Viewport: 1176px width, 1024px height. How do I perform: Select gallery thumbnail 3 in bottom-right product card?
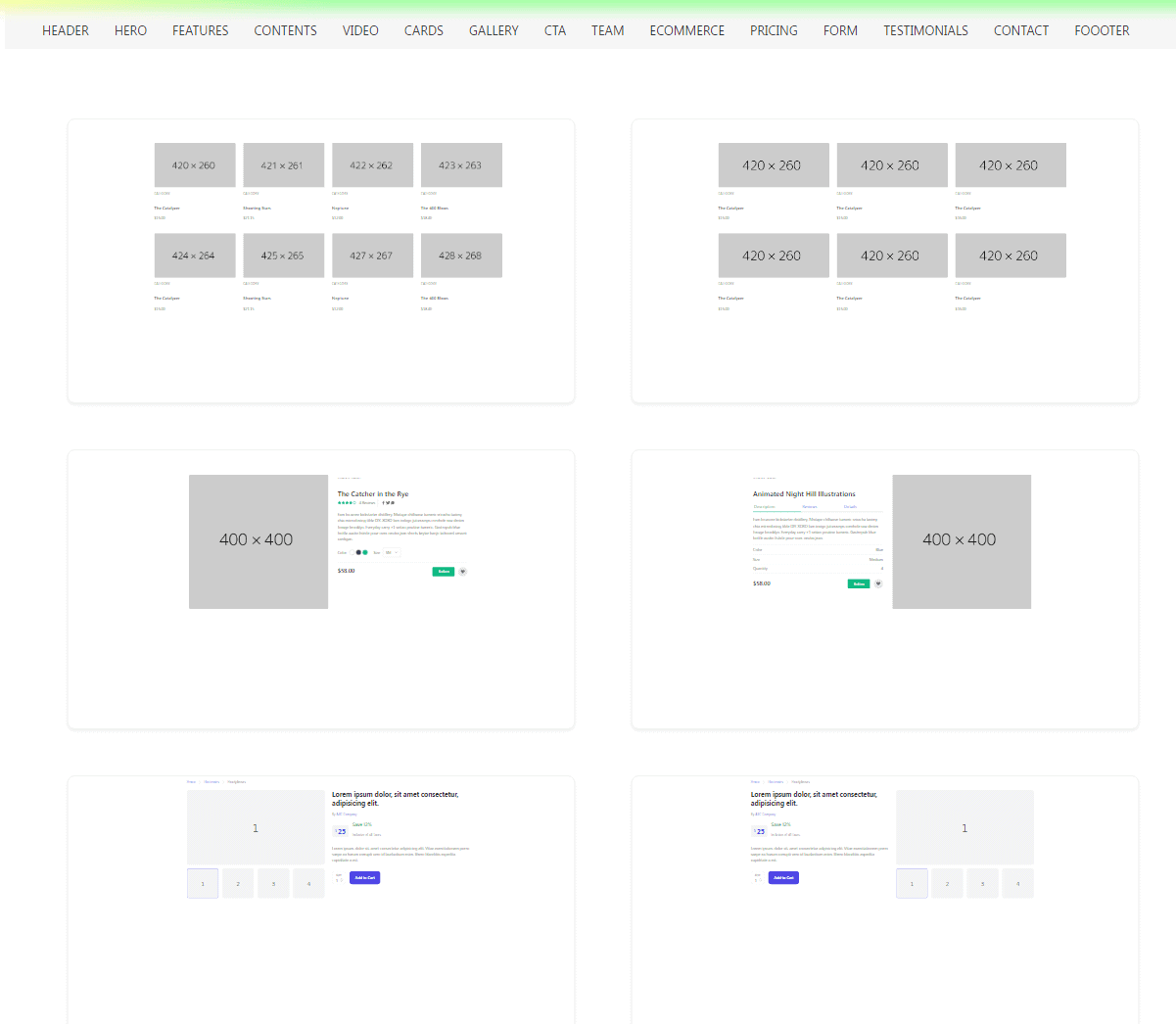(x=982, y=883)
